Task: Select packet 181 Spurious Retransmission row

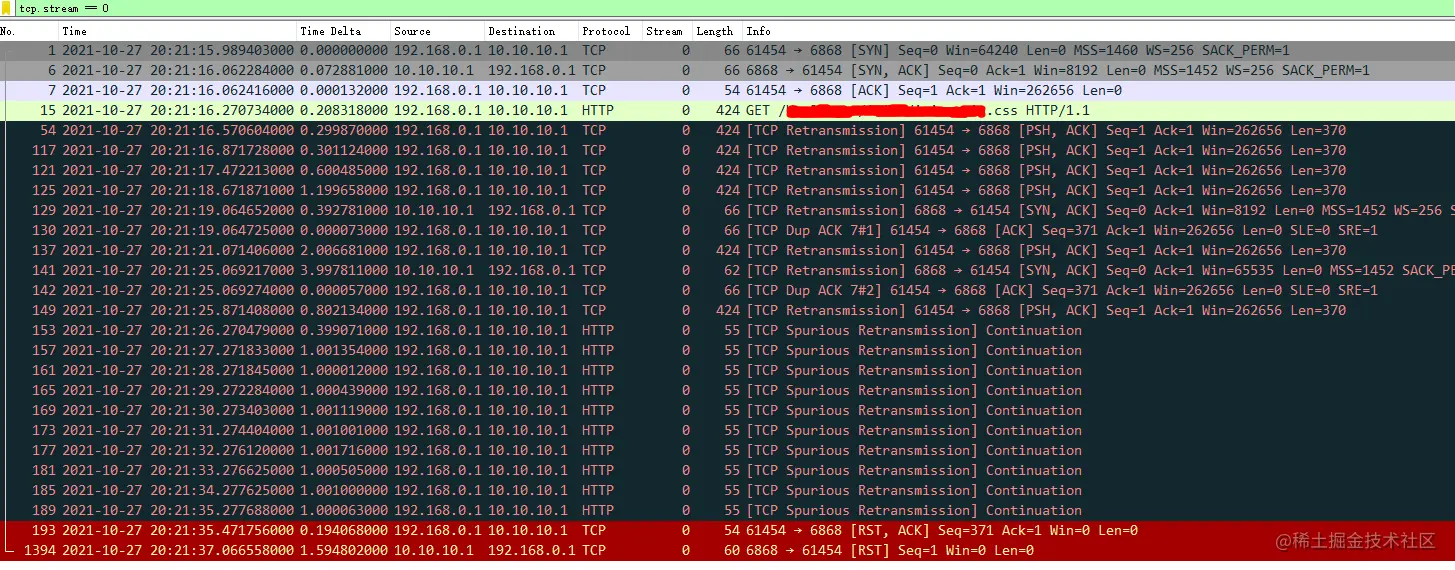Action: pyautogui.click(x=727, y=470)
